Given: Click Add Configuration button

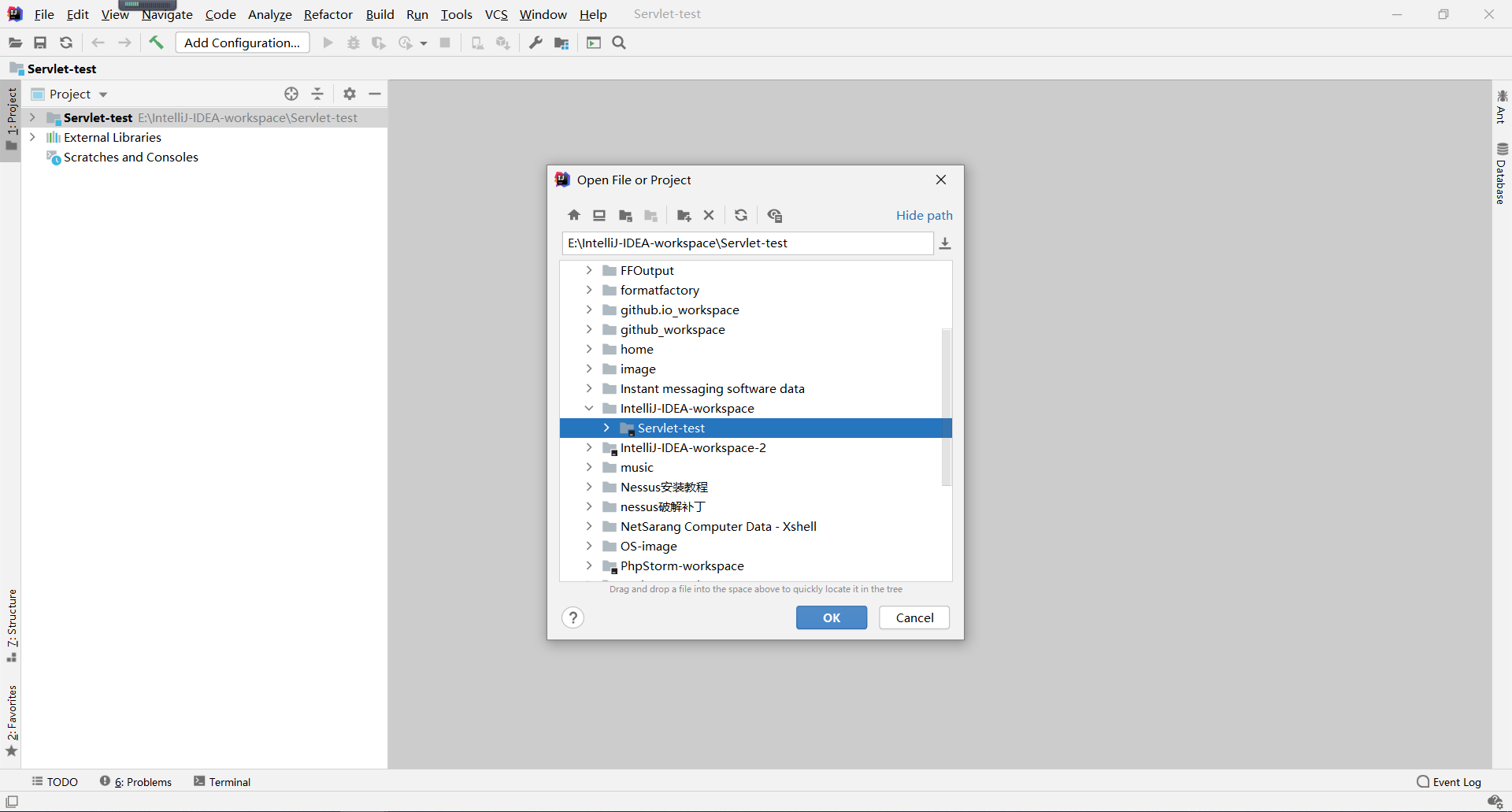Looking at the screenshot, I should (243, 43).
